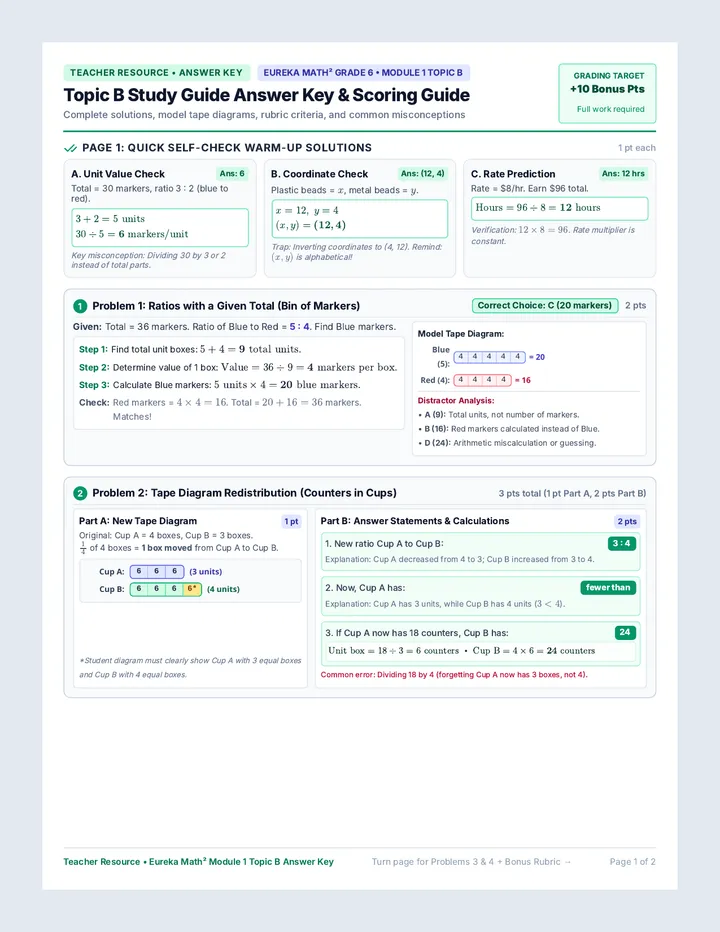The width and height of the screenshot is (720, 932).
Task: Click the 'fewer than' answer badge
Action: pos(608,587)
